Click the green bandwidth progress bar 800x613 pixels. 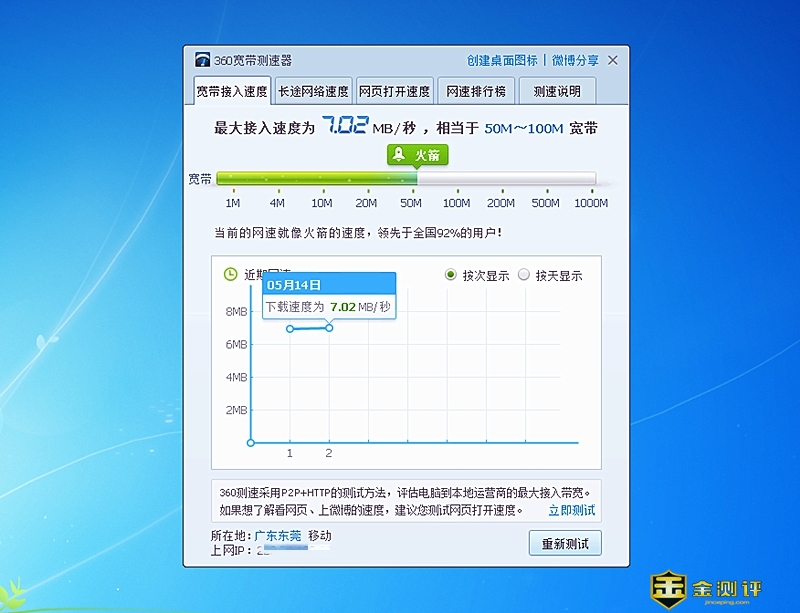pos(317,179)
